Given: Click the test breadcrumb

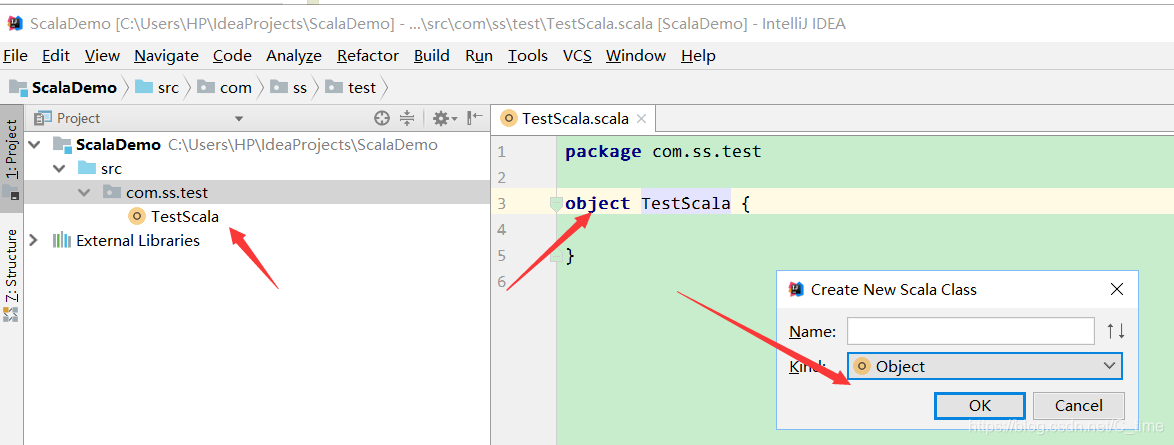Looking at the screenshot, I should [351, 88].
